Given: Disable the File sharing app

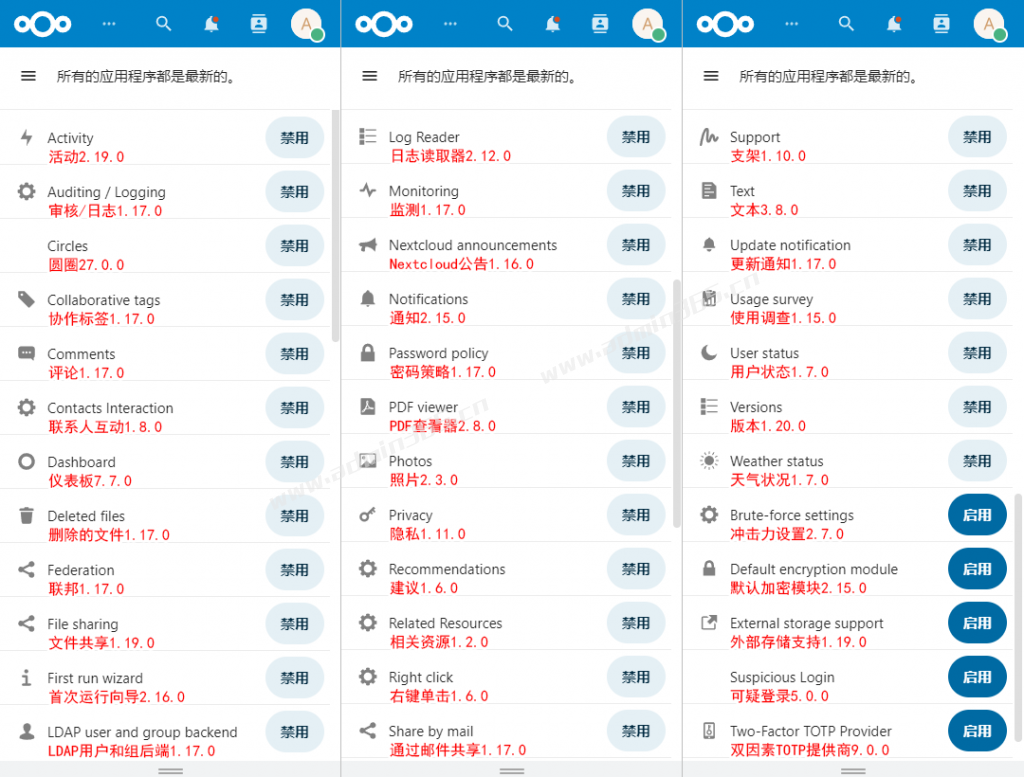Looking at the screenshot, I should coord(295,624).
